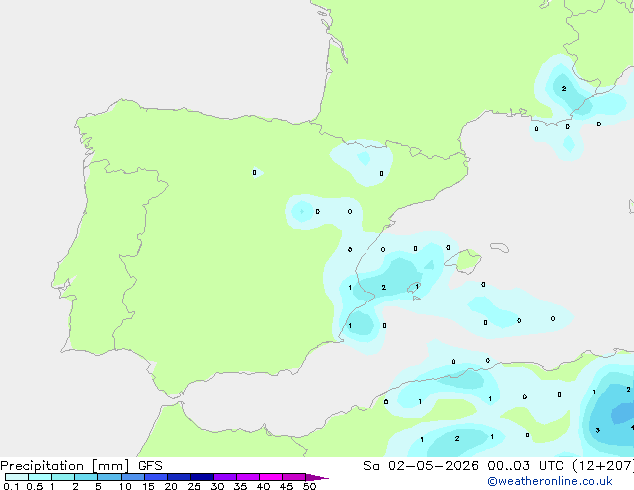Click the '(12+207)' forecast run text

coord(602,466)
